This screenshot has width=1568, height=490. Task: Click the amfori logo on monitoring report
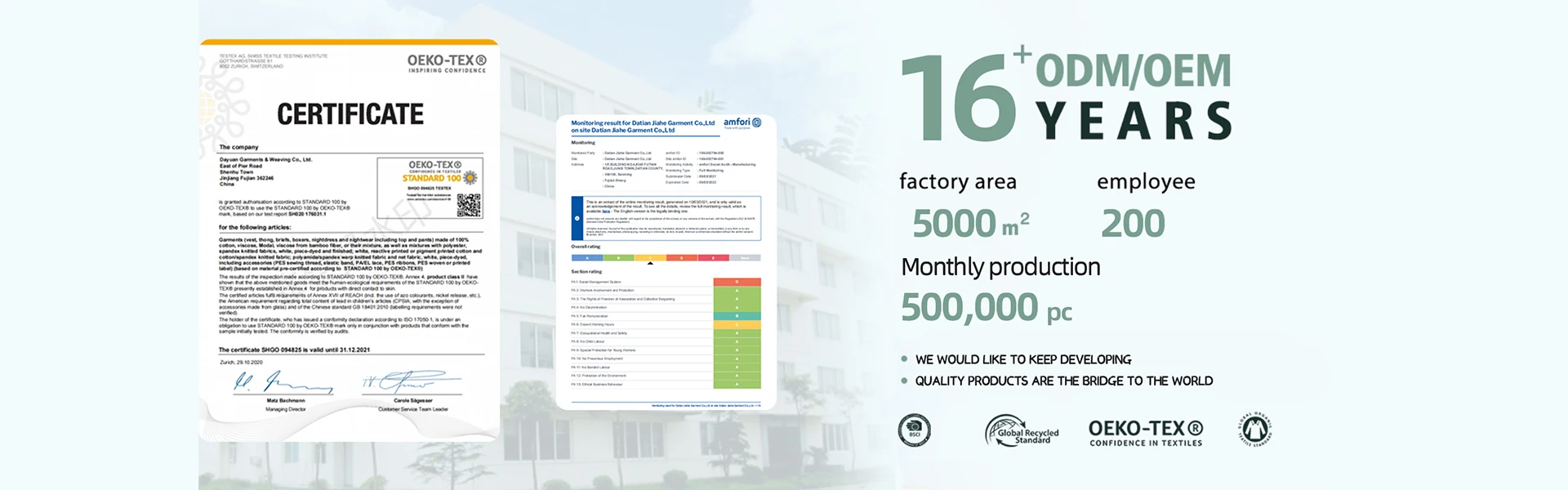pos(742,123)
